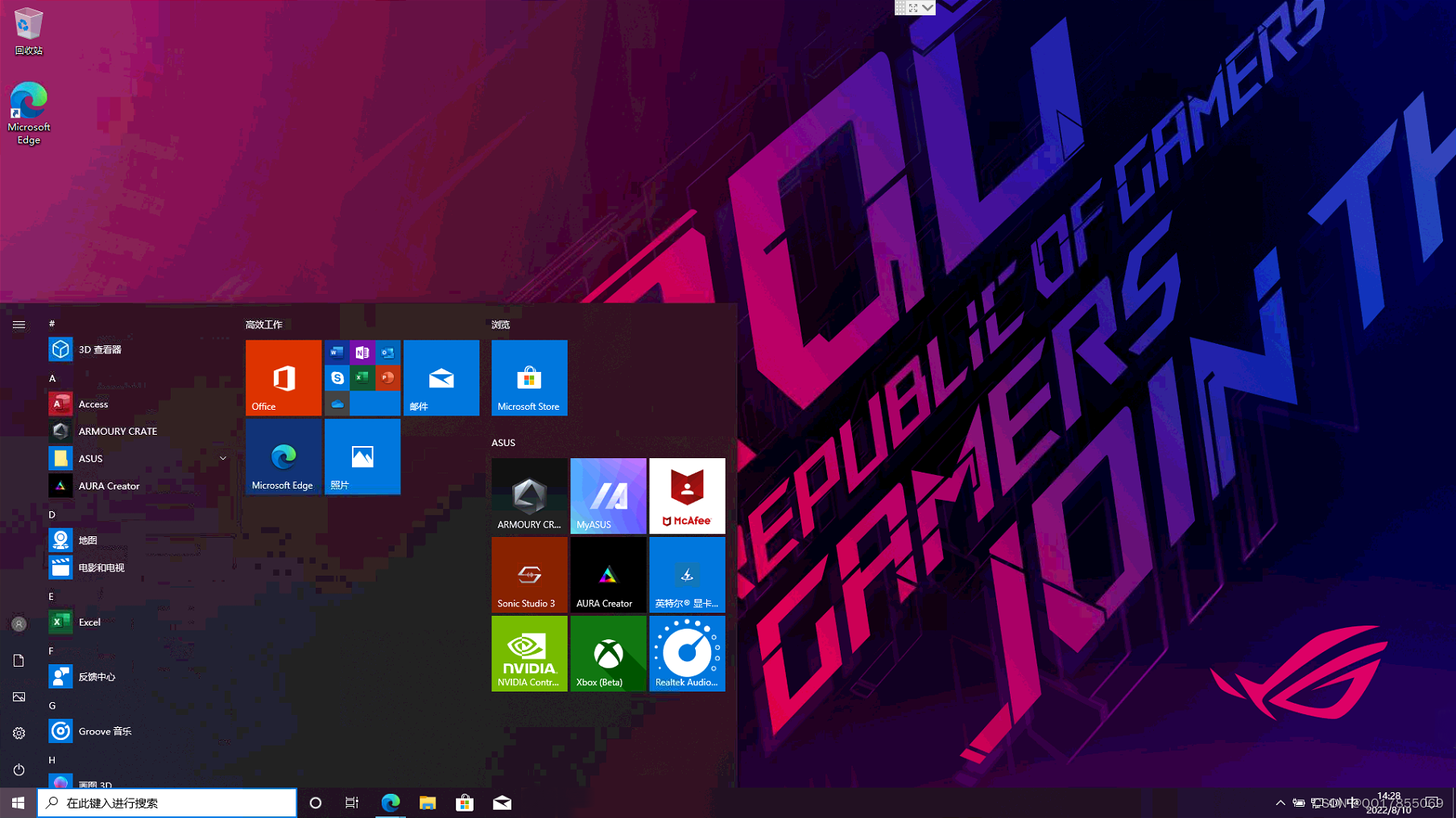1456x818 pixels.
Task: Open 3D 查看器 from the app list
Action: click(139, 349)
